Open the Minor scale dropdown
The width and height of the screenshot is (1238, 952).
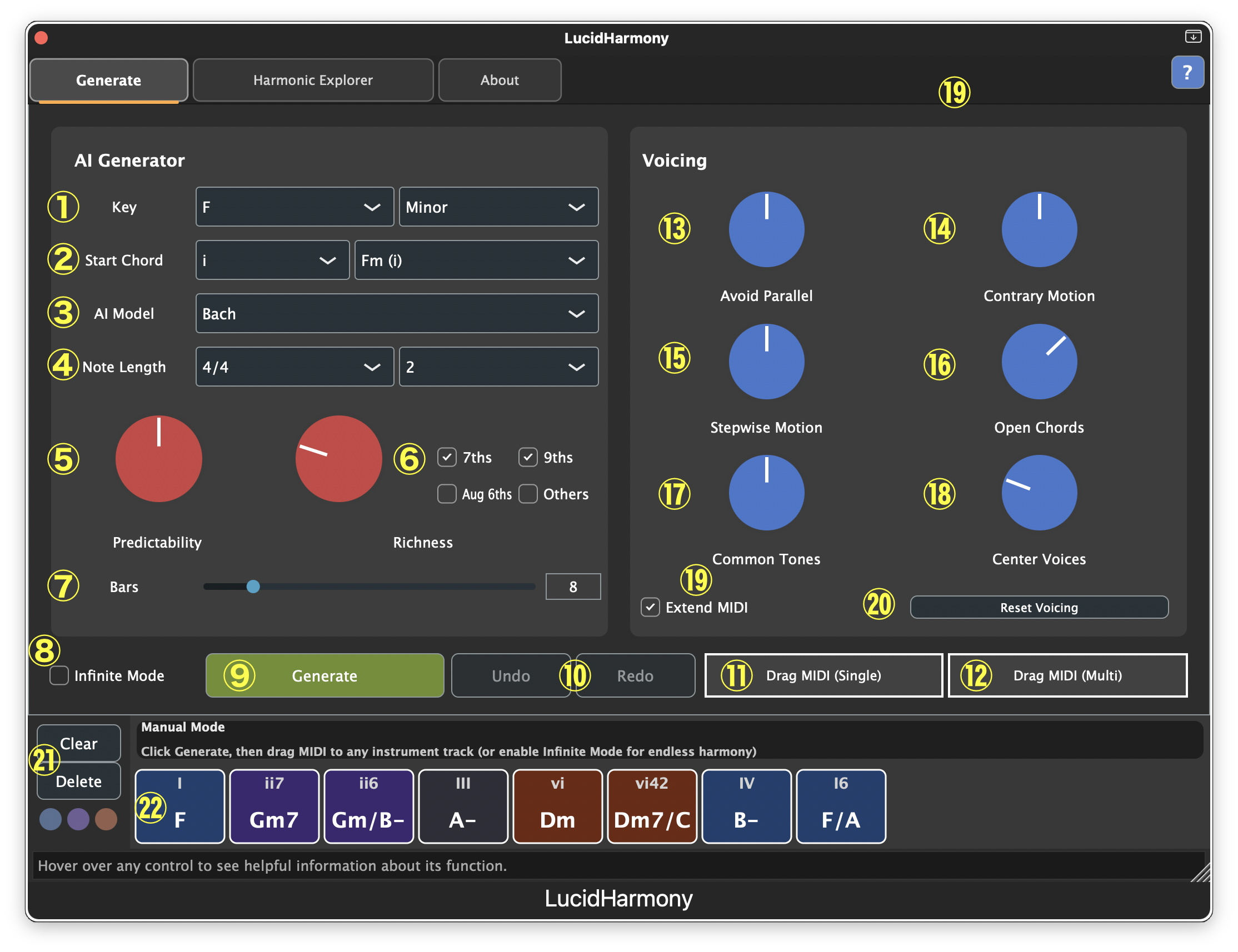pyautogui.click(x=498, y=207)
